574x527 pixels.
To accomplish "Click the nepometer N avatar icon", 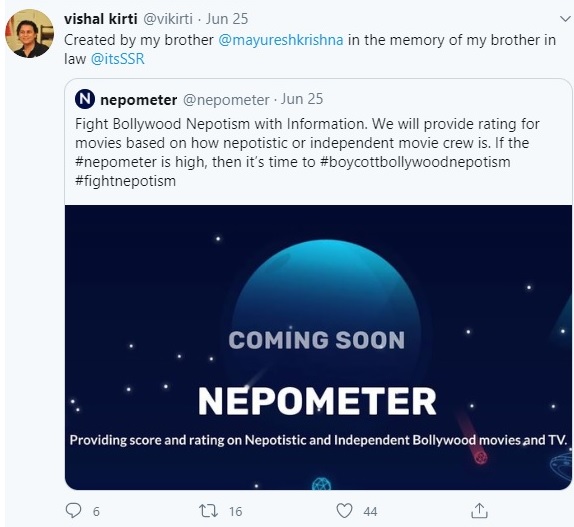I will click(x=85, y=99).
